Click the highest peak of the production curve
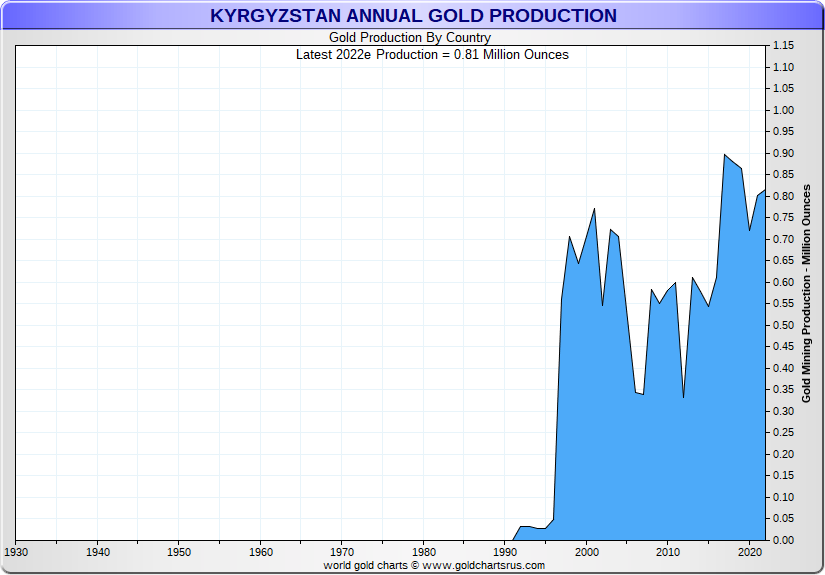Viewport: 825px width, 575px height. click(724, 155)
